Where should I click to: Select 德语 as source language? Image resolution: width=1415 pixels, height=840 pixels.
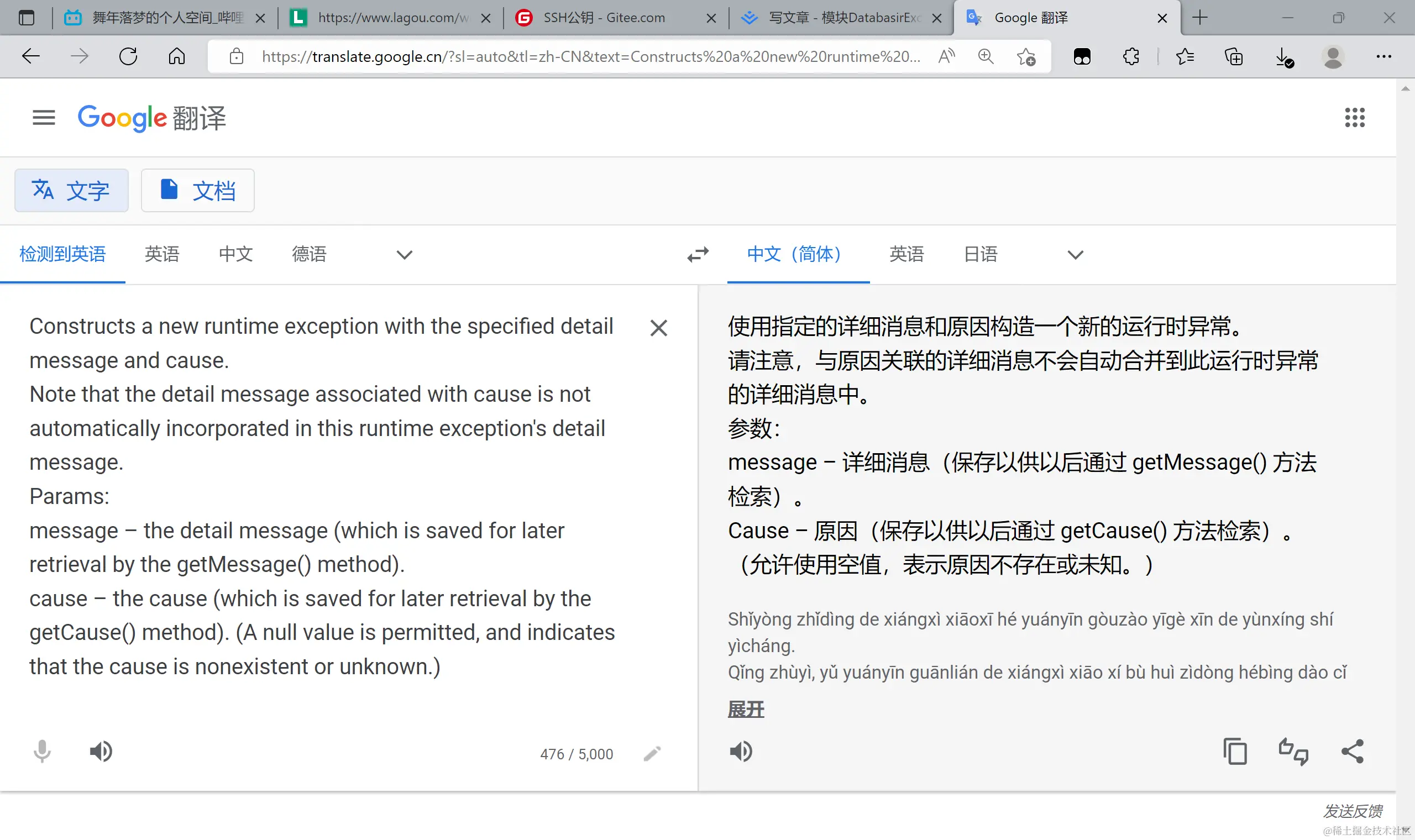pyautogui.click(x=309, y=254)
